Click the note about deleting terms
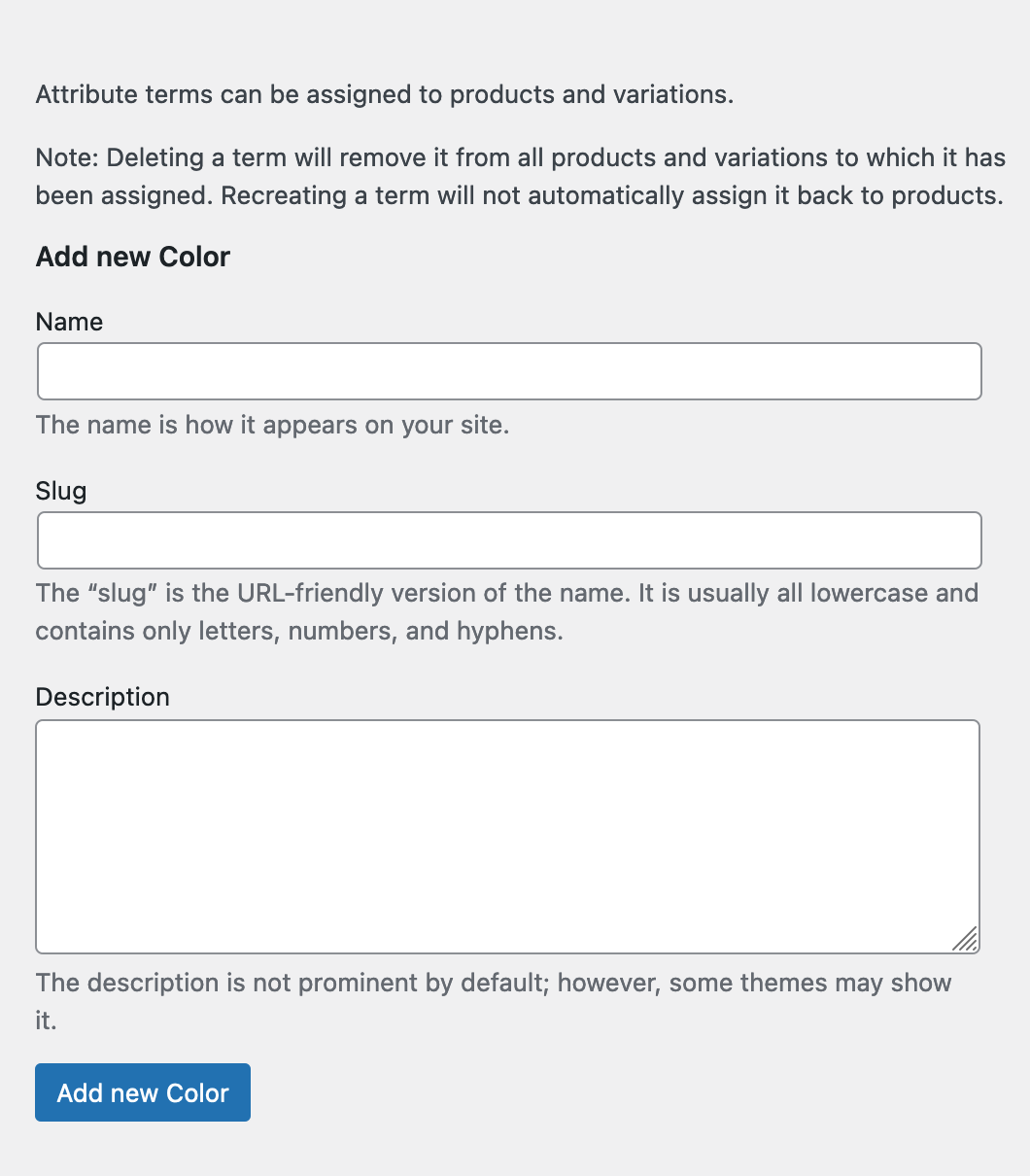Screen dimensions: 1030x1176 pyautogui.click(x=520, y=176)
